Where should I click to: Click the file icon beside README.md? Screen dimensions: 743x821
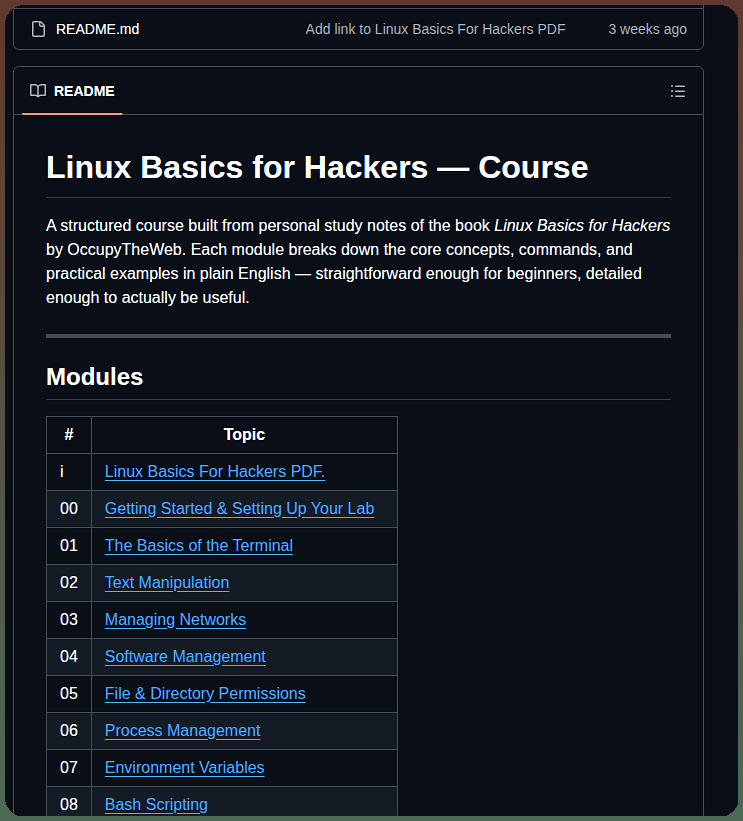pos(38,29)
